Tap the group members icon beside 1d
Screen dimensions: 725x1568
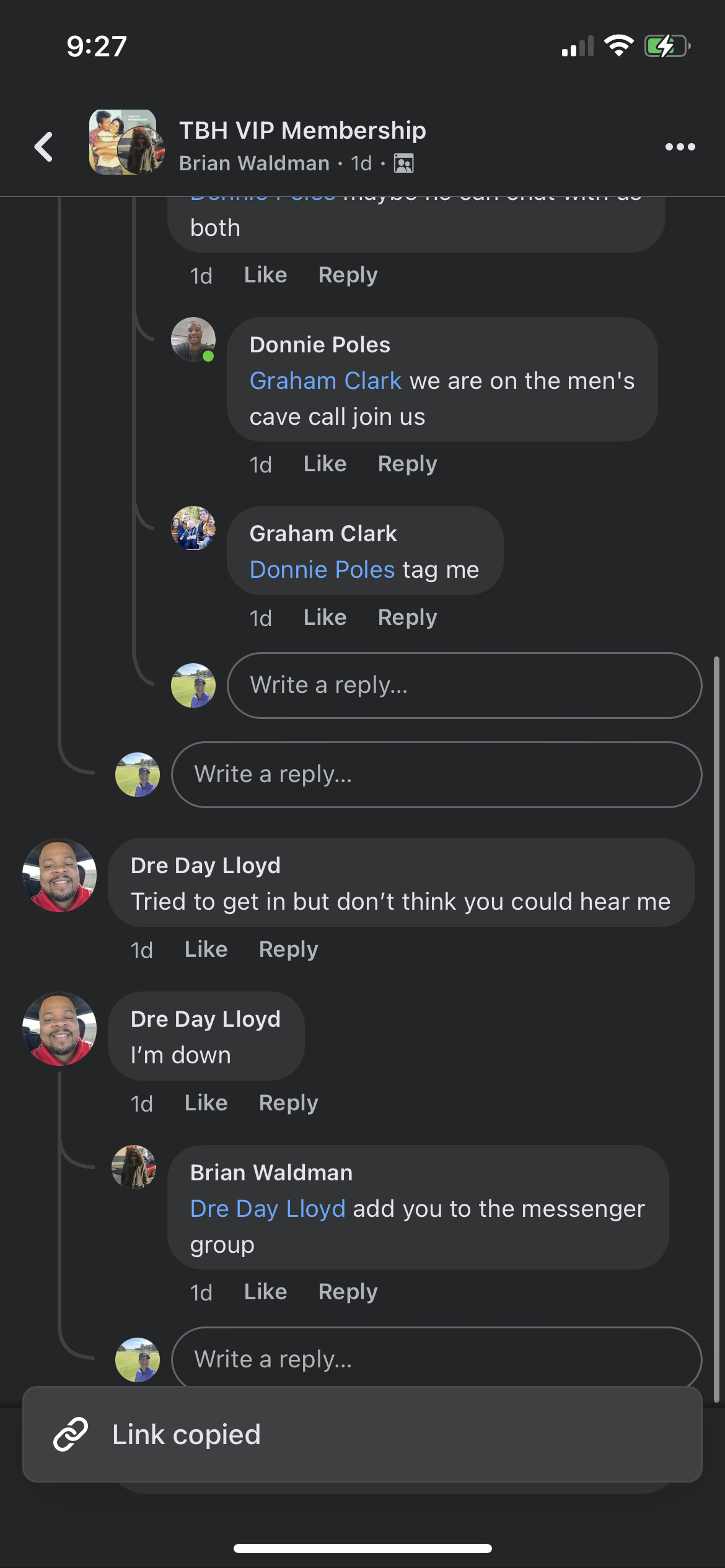404,163
